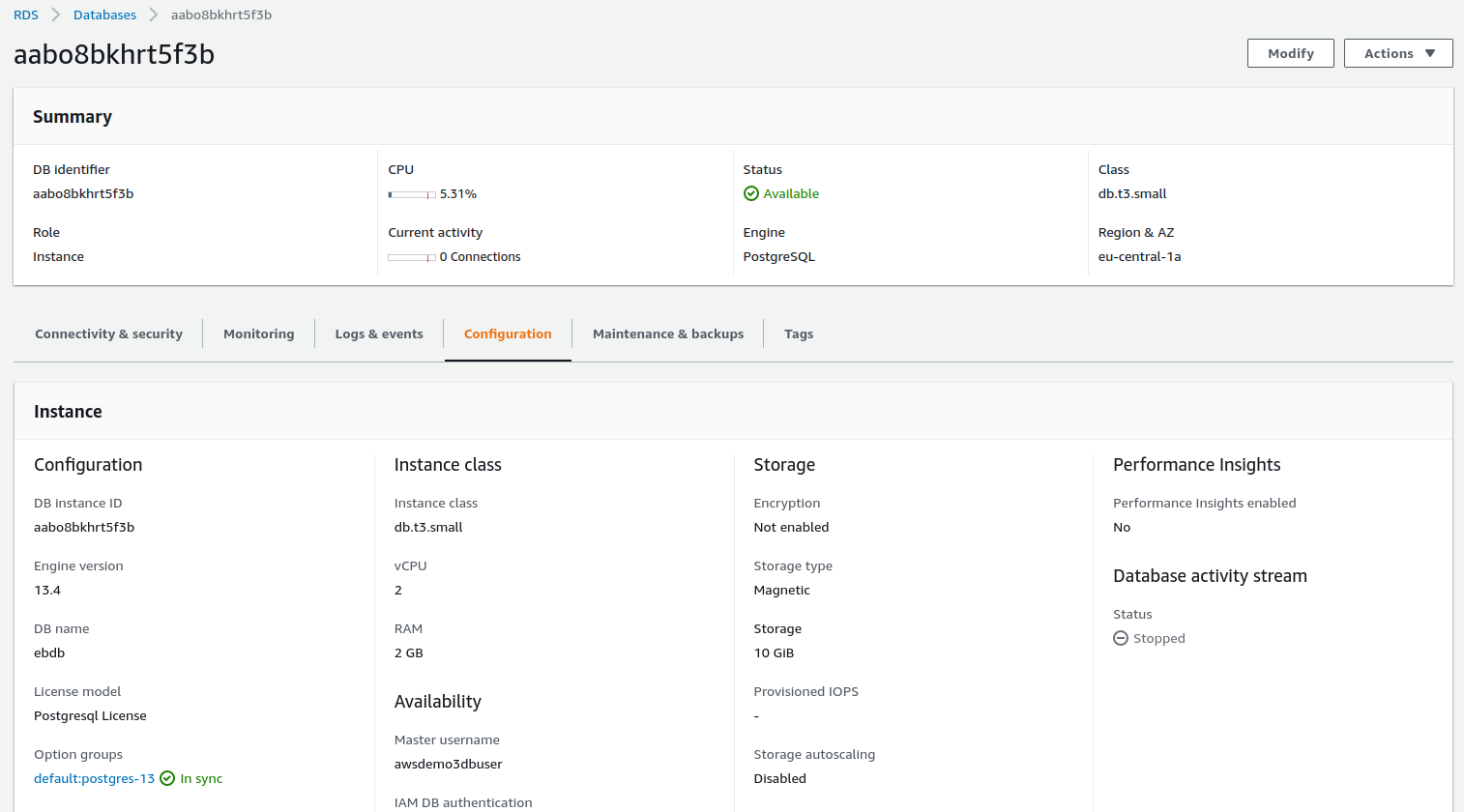
Task: Click the RAM value 2 GB
Action: coord(409,652)
